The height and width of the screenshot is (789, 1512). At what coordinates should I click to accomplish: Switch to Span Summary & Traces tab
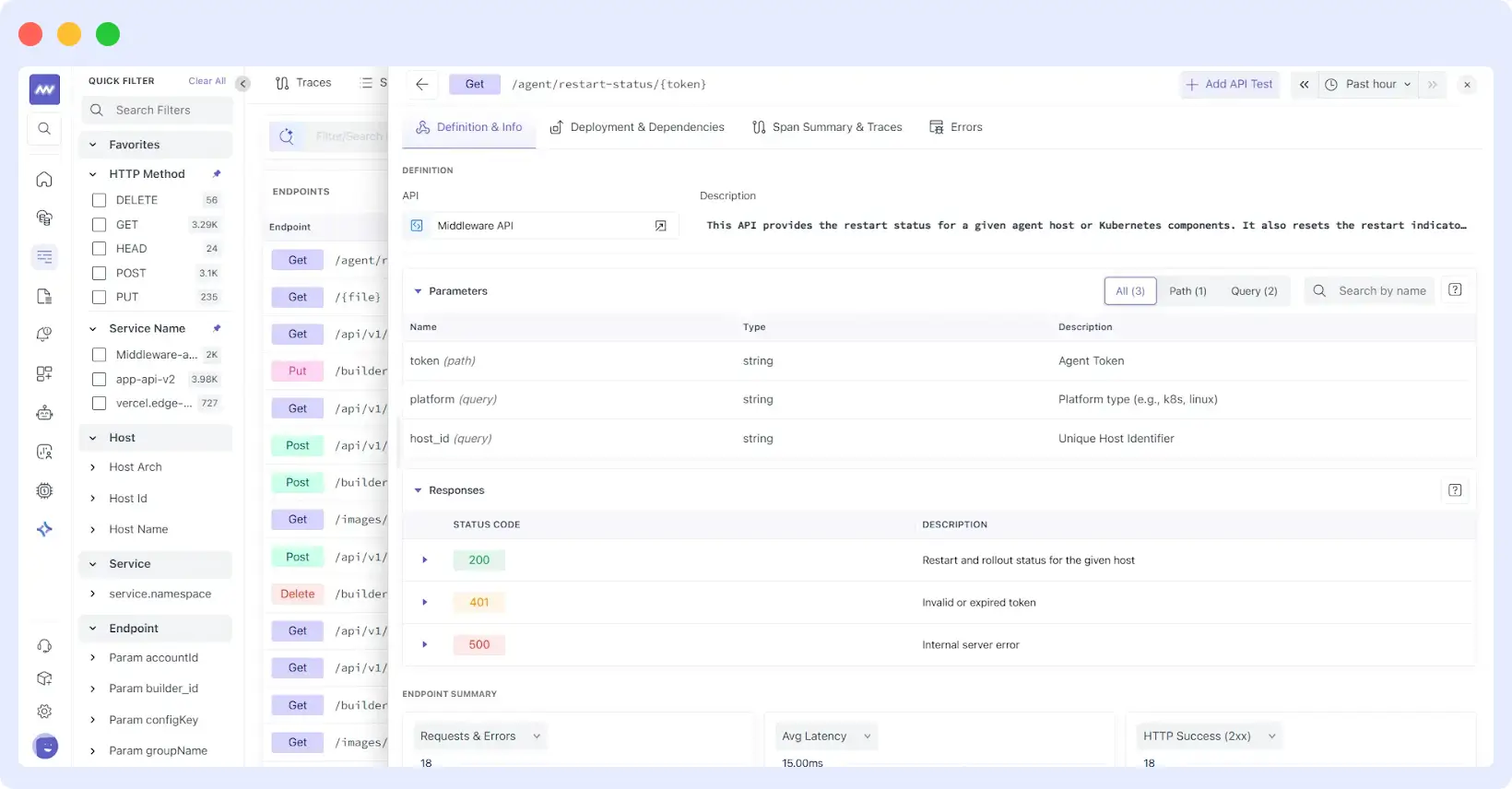[x=827, y=127]
